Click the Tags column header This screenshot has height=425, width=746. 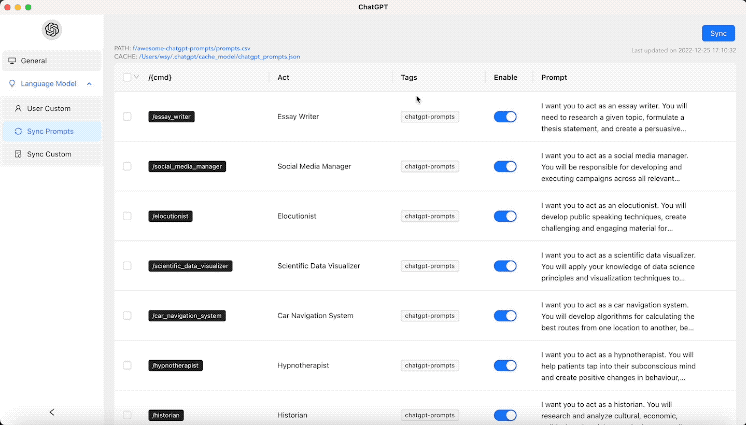[409, 77]
